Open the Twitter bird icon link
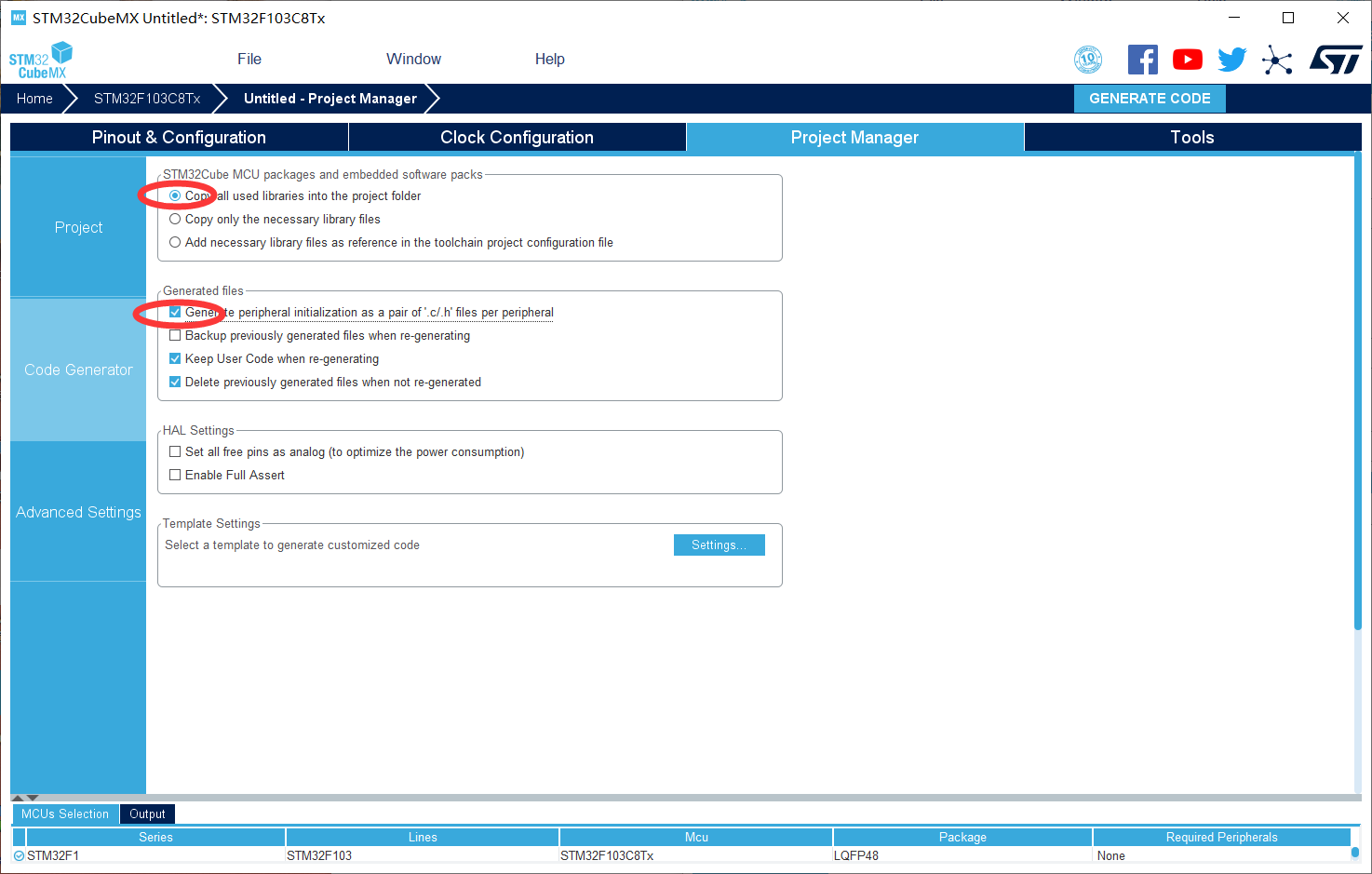Viewport: 1372px width, 874px height. click(1231, 60)
